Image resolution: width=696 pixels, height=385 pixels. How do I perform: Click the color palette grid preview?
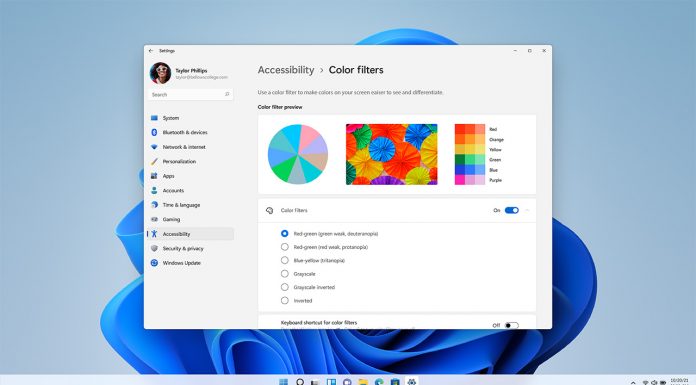pyautogui.click(x=470, y=154)
